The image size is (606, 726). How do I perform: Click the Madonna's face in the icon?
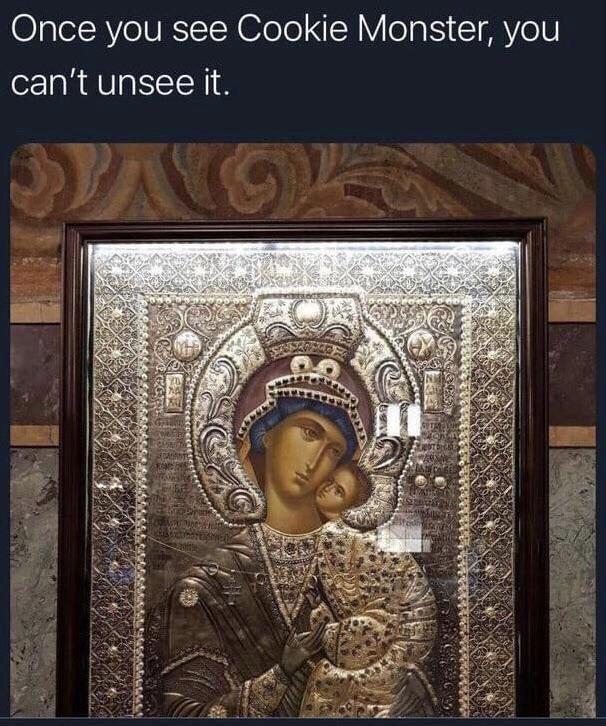[x=301, y=456]
